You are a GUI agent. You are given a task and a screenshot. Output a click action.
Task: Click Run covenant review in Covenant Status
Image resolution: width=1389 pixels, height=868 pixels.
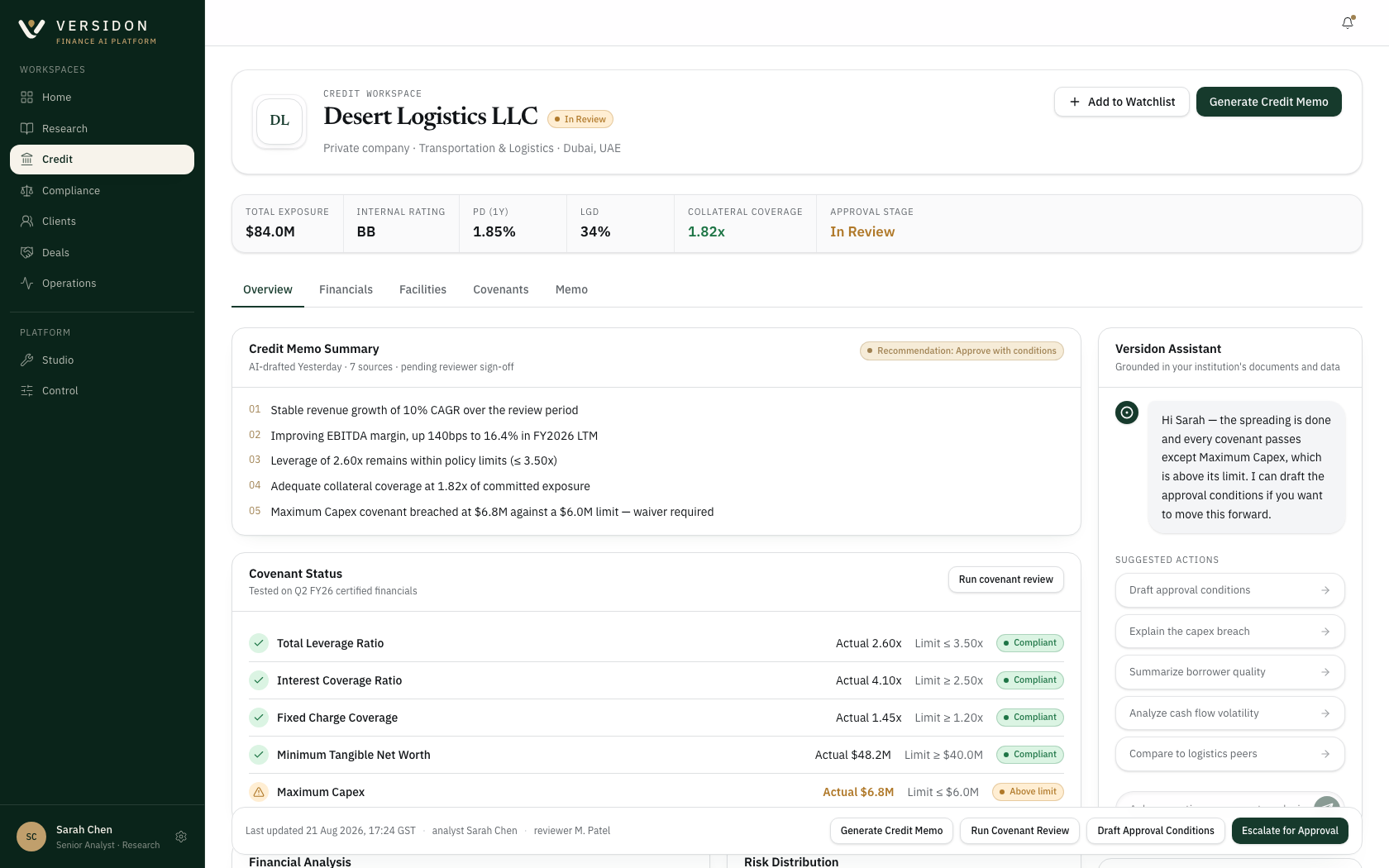pos(1006,579)
